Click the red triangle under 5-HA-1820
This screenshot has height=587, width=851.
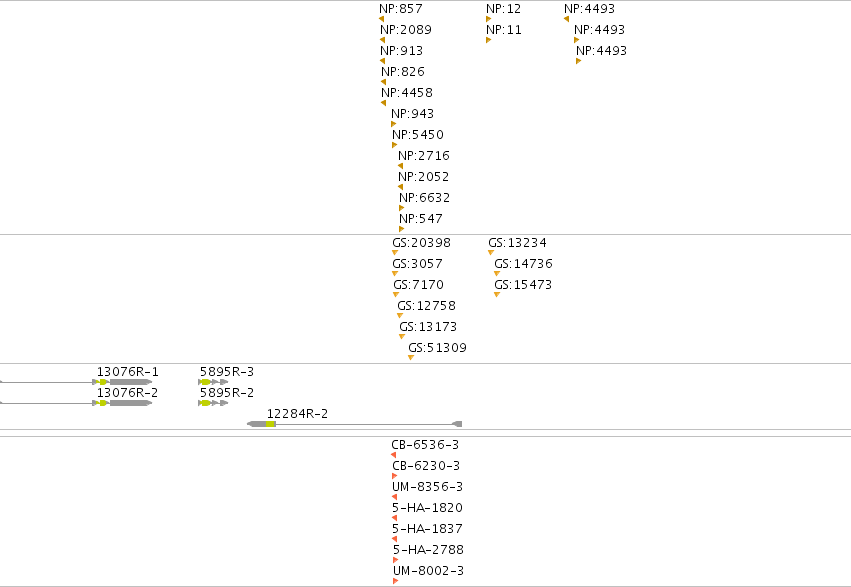(x=394, y=518)
